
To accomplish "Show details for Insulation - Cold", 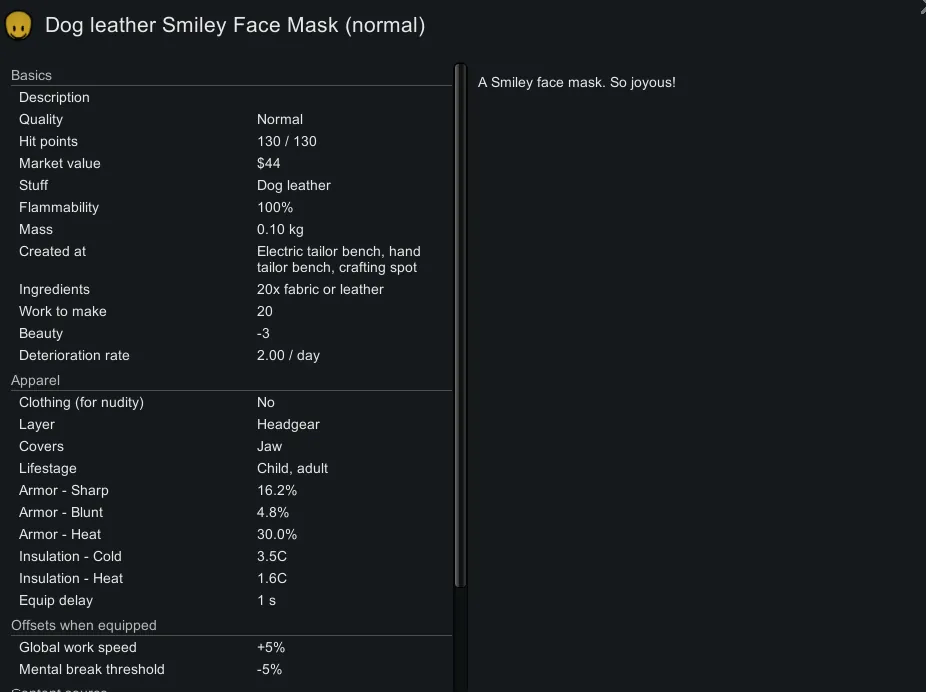I will (x=232, y=556).
